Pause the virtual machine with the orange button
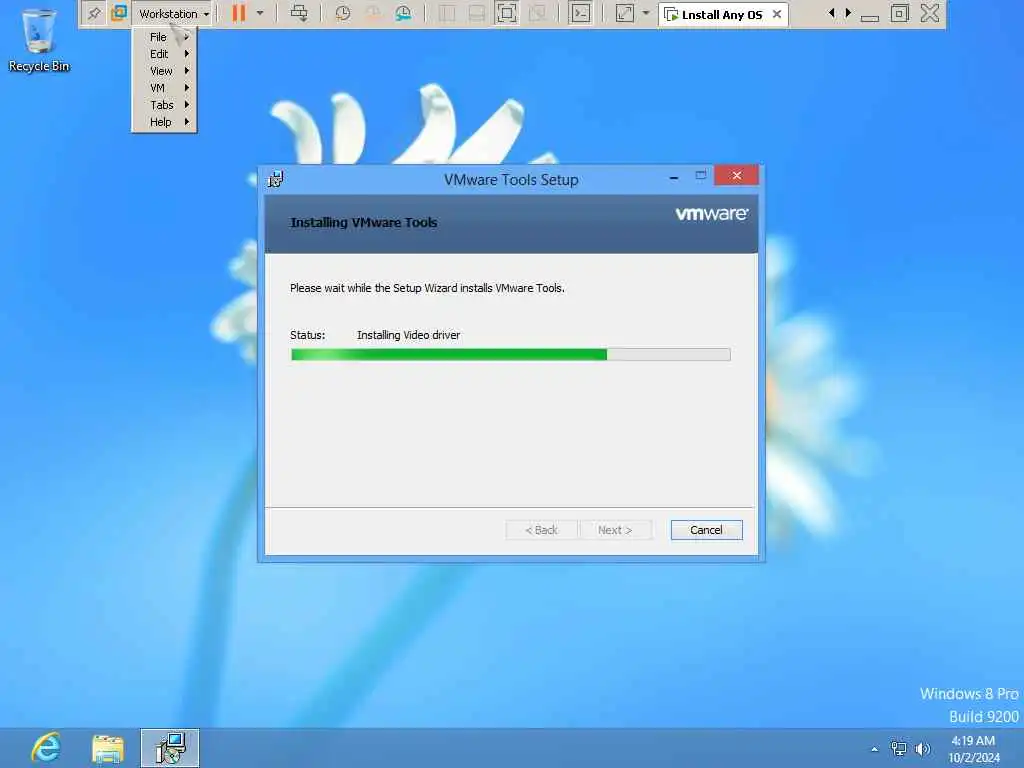Image resolution: width=1024 pixels, height=768 pixels. [x=239, y=13]
